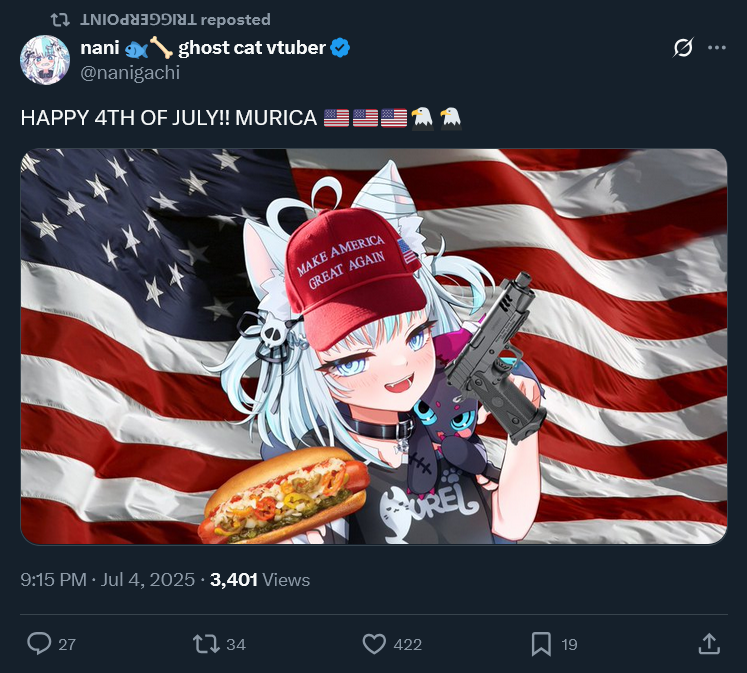747x673 pixels.
Task: Open the nani ghost cat vtuber display name
Action: tap(203, 48)
